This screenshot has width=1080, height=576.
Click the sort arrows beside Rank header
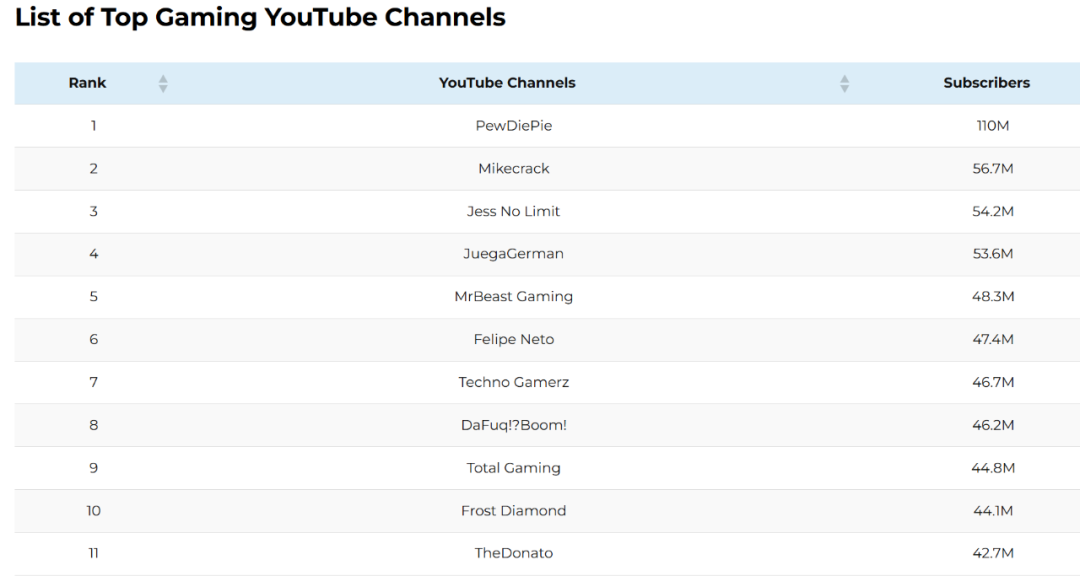(x=163, y=84)
